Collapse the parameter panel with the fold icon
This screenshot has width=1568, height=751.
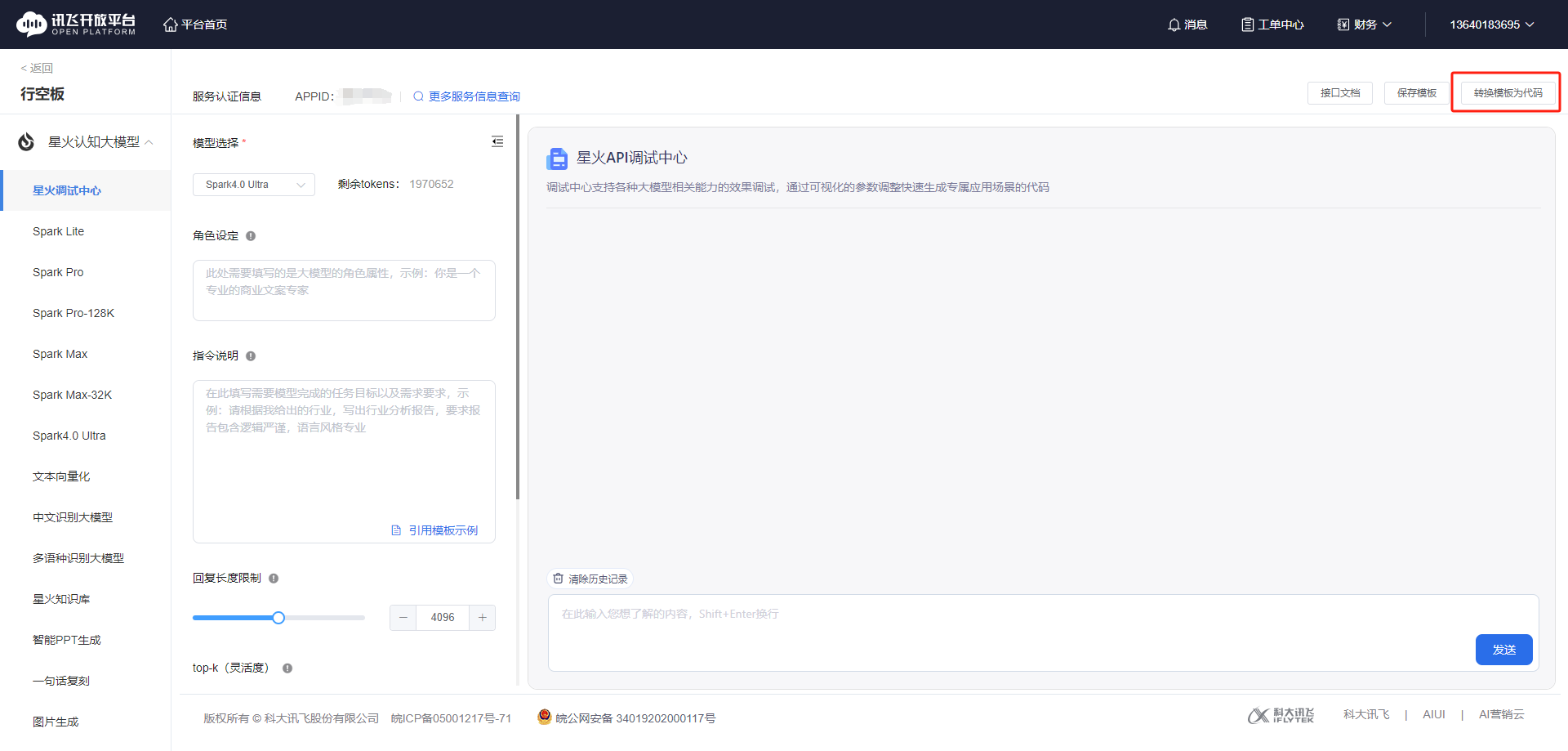point(497,141)
